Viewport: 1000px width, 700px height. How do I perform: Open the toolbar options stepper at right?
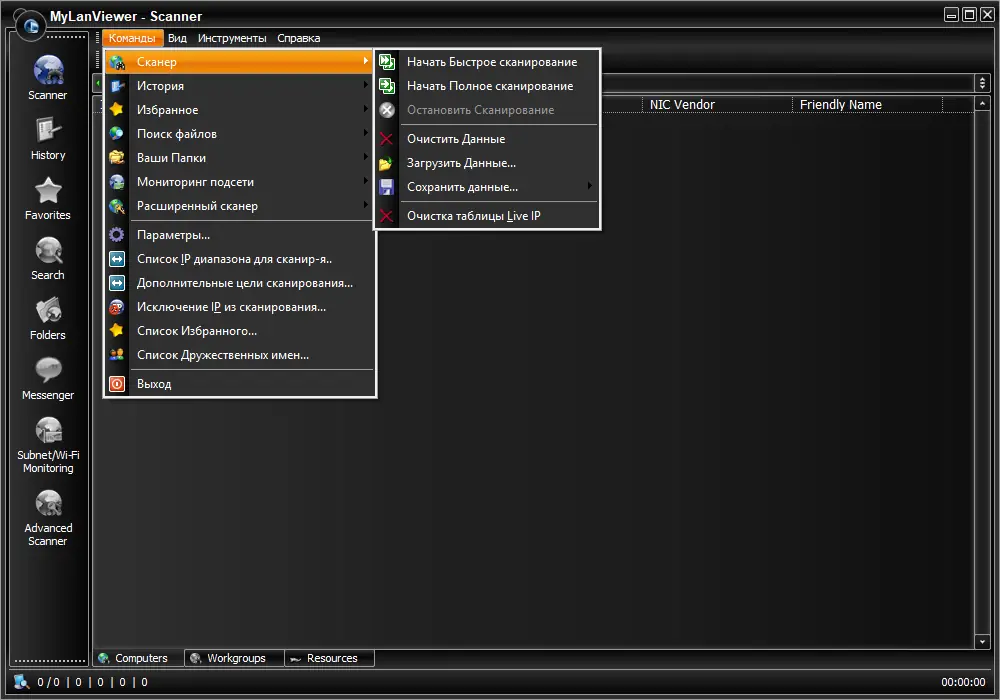point(982,83)
